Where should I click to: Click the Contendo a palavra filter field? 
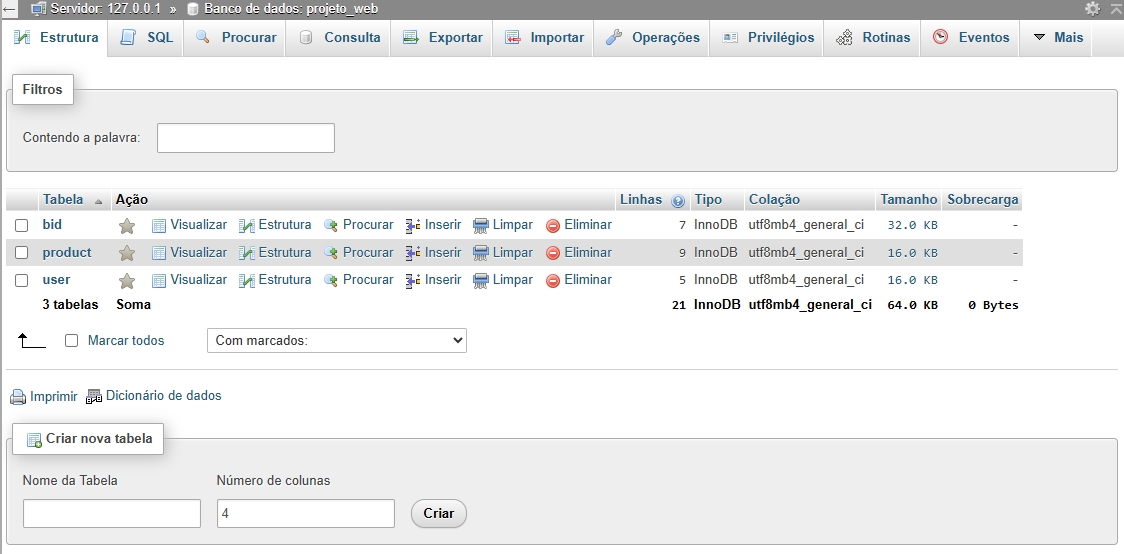[x=246, y=138]
